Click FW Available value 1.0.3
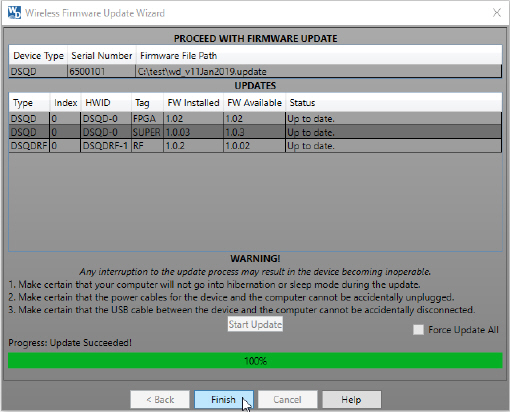The image size is (510, 412). 254,132
